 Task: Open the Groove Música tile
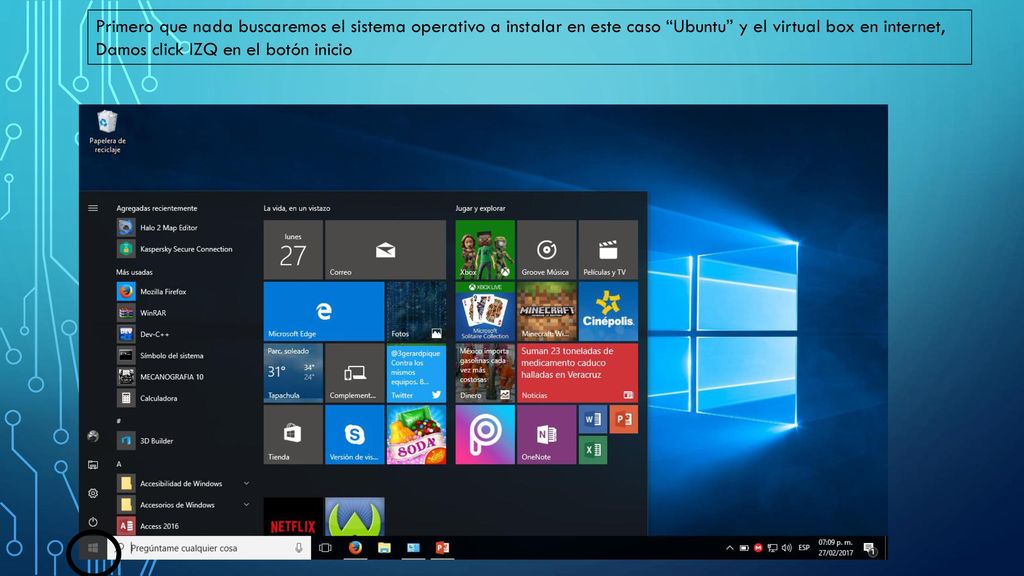tap(547, 250)
